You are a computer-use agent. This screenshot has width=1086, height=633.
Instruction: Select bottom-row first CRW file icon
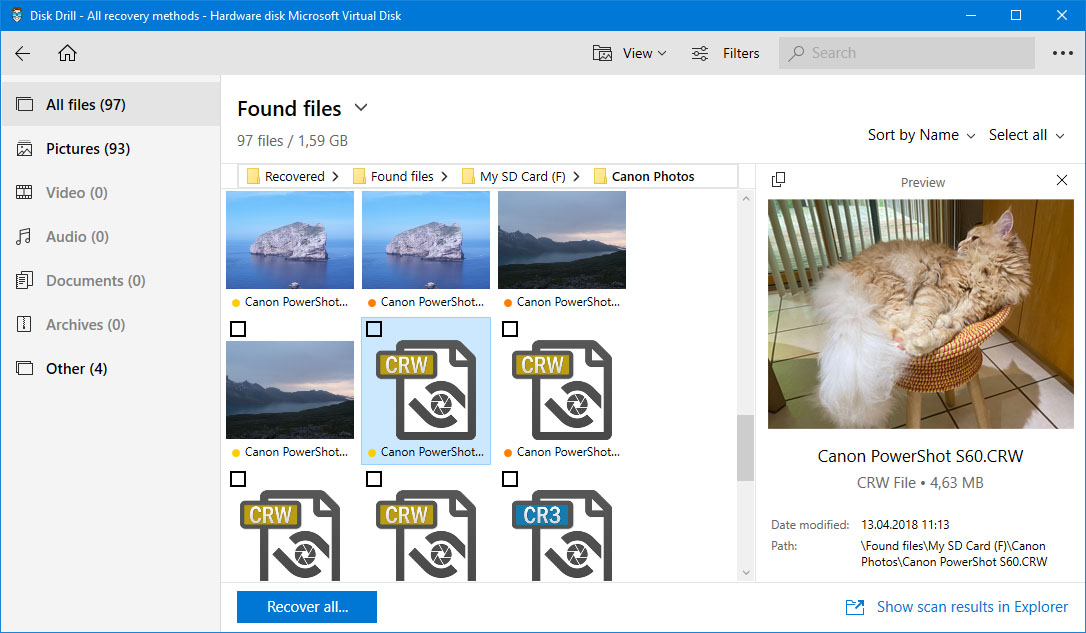click(x=290, y=535)
